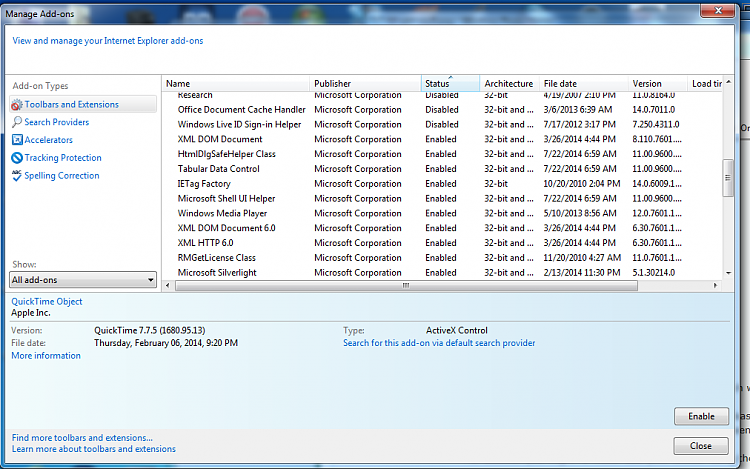The height and width of the screenshot is (469, 750).
Task: Click version 5.1.30214.0 cell
Action: click(653, 273)
